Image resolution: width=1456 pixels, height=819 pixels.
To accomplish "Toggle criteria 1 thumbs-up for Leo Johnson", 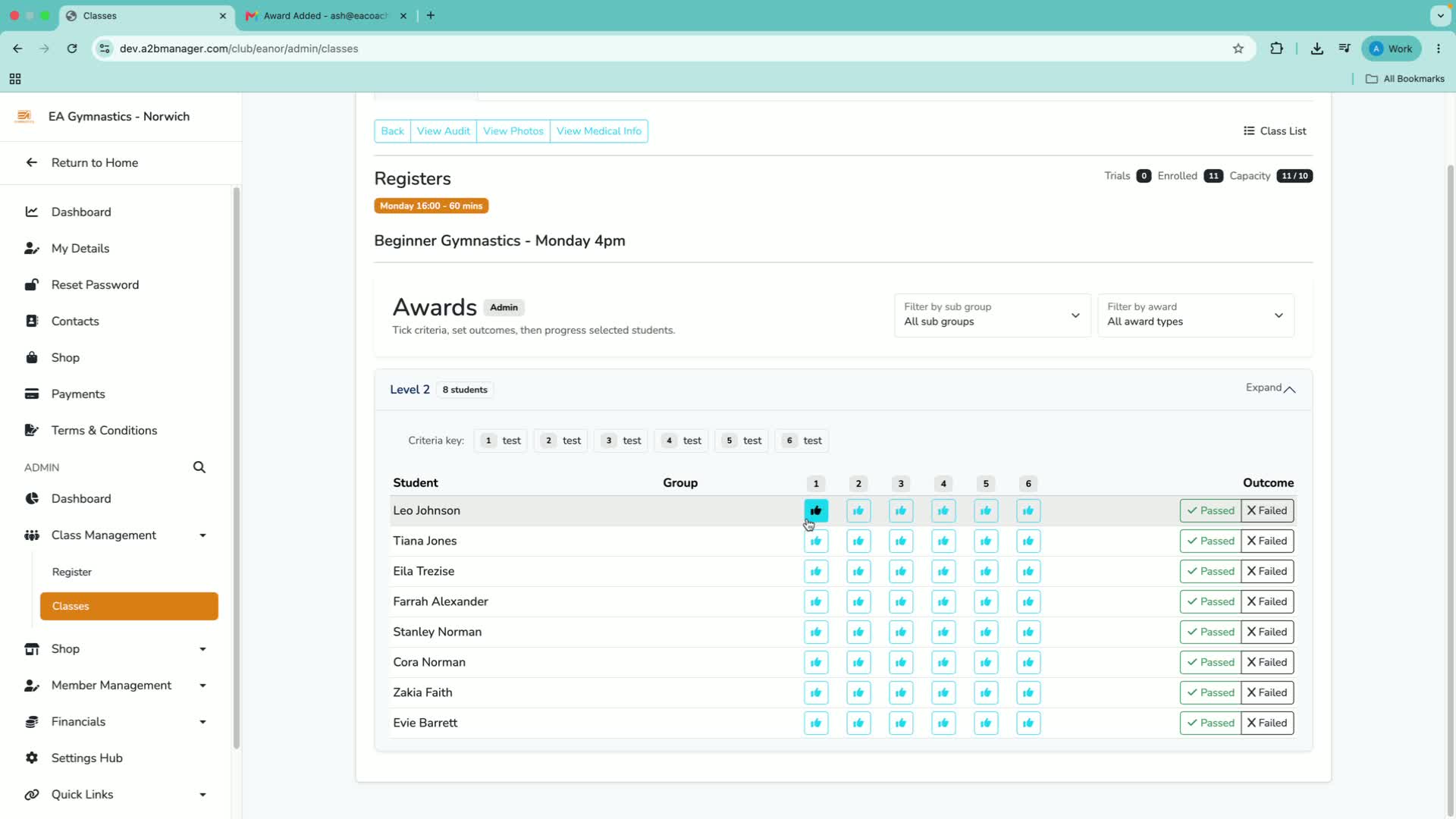I will (816, 510).
